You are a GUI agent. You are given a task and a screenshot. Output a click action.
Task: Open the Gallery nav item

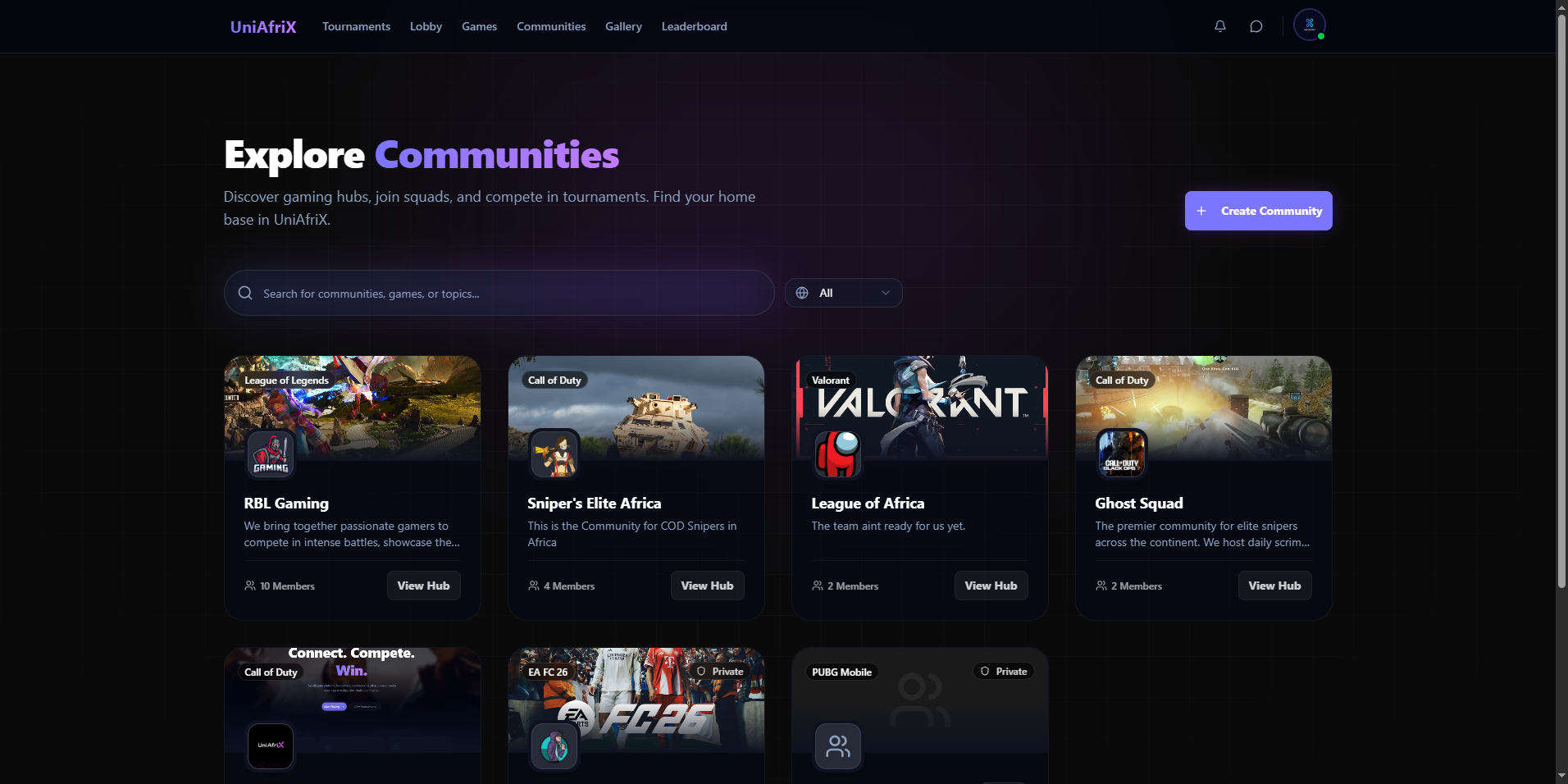pos(623,26)
